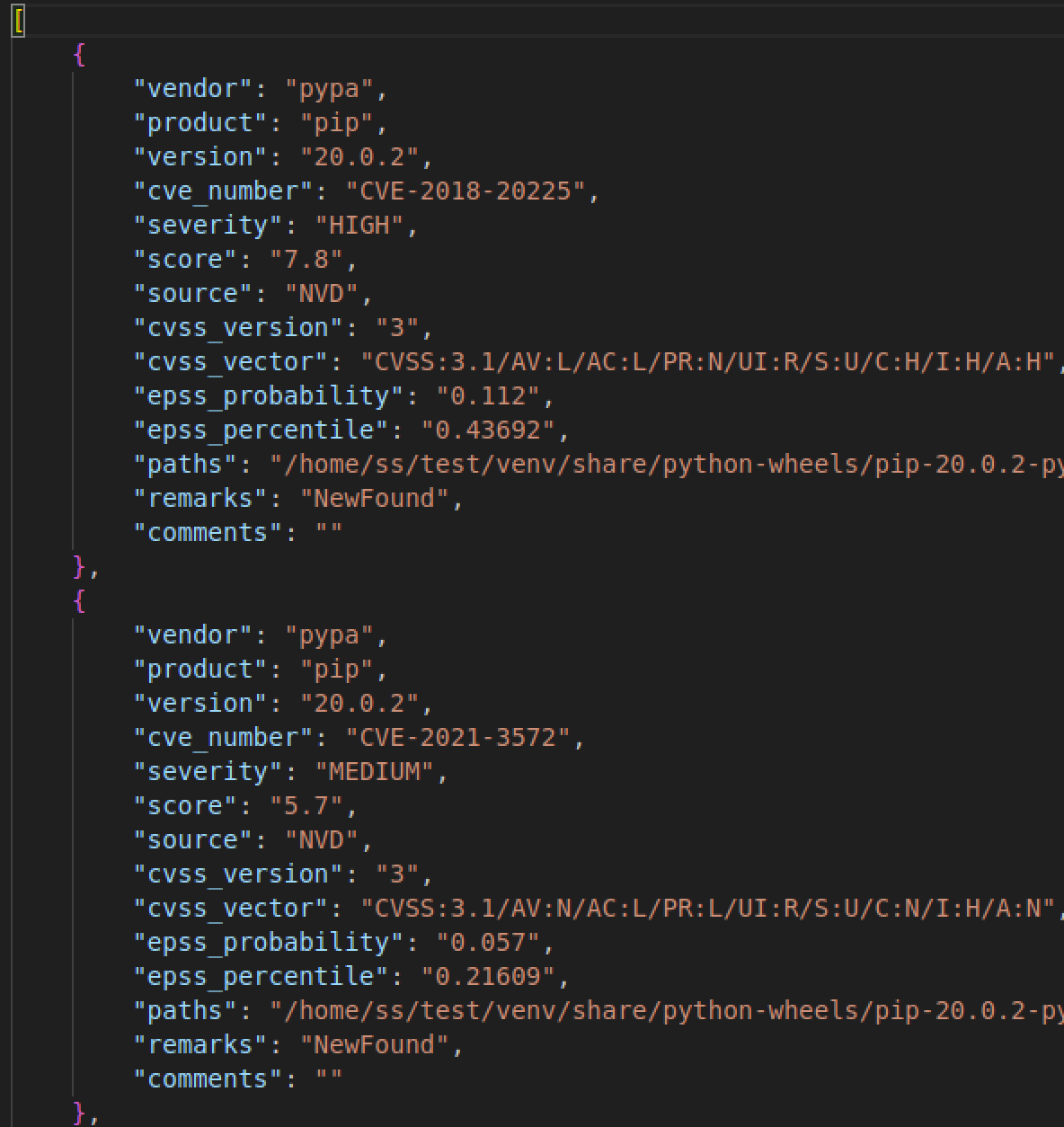Click the "cve_number" key in the first object
Screen dimensions: 1064x1127
click(x=224, y=191)
